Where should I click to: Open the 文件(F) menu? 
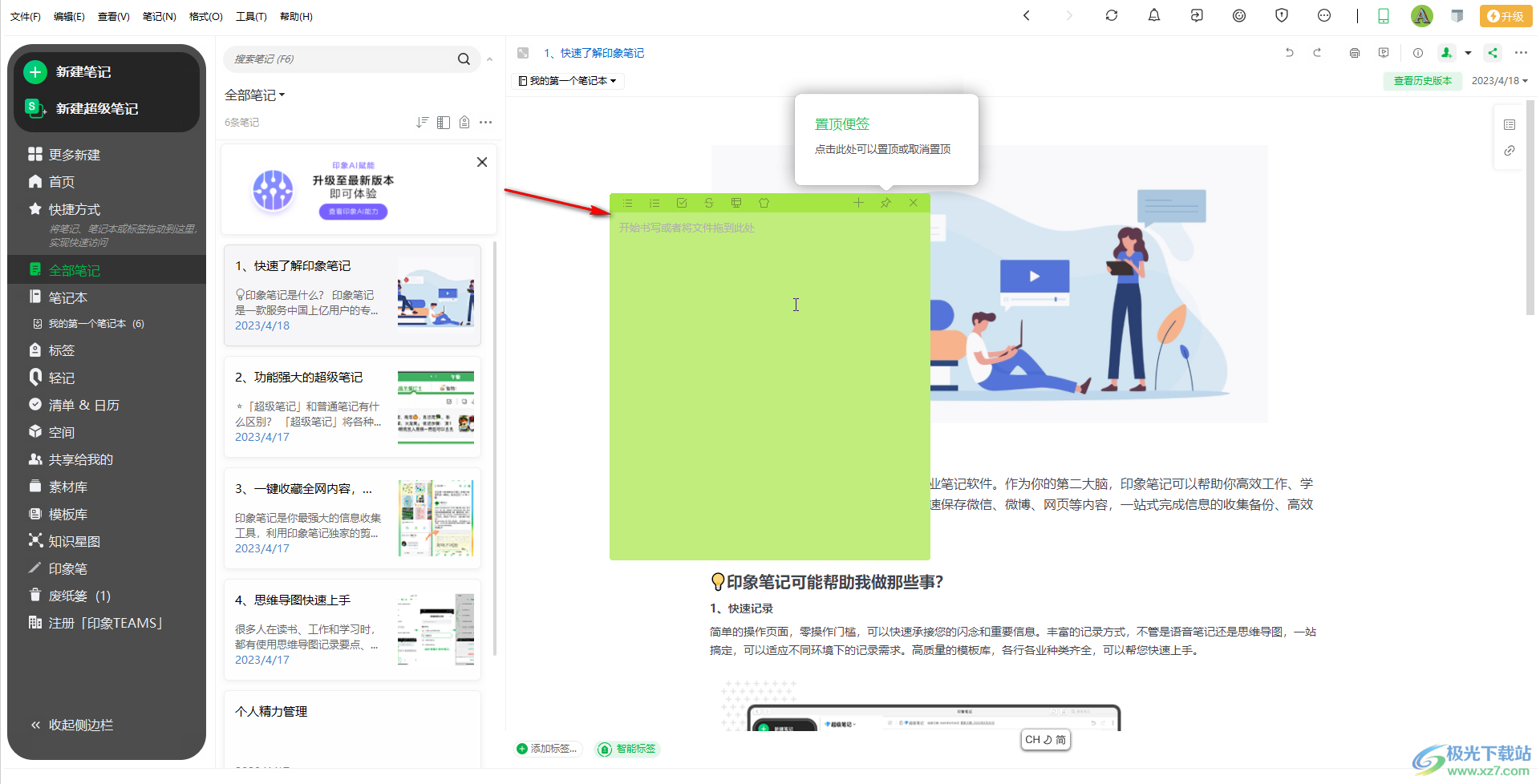[26, 16]
